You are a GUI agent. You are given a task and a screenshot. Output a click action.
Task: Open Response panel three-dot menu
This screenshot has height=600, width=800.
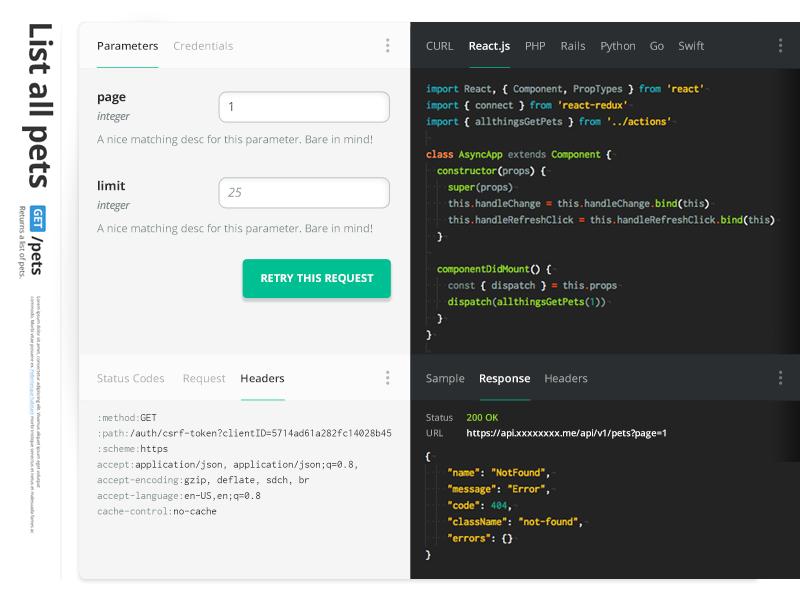click(x=780, y=378)
